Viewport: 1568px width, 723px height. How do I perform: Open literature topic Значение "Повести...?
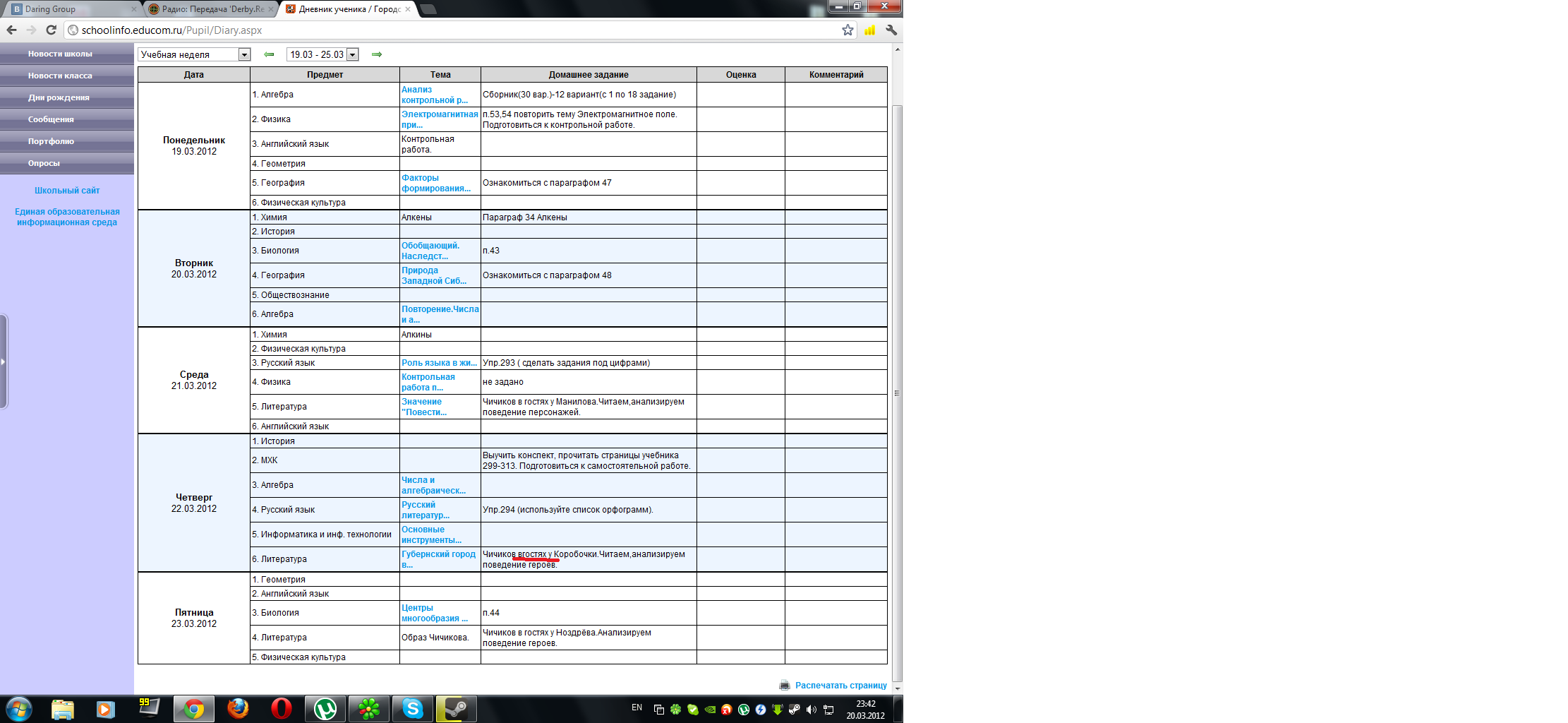point(424,407)
